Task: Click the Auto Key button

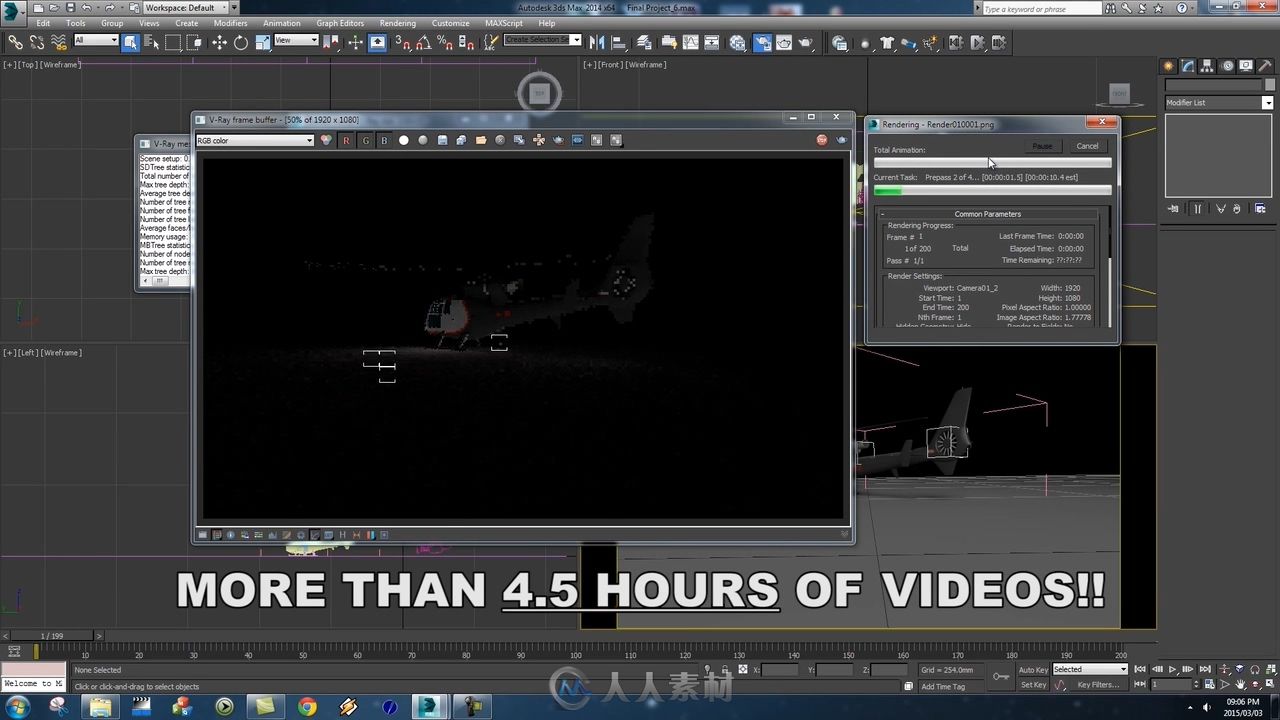Action: point(1033,669)
